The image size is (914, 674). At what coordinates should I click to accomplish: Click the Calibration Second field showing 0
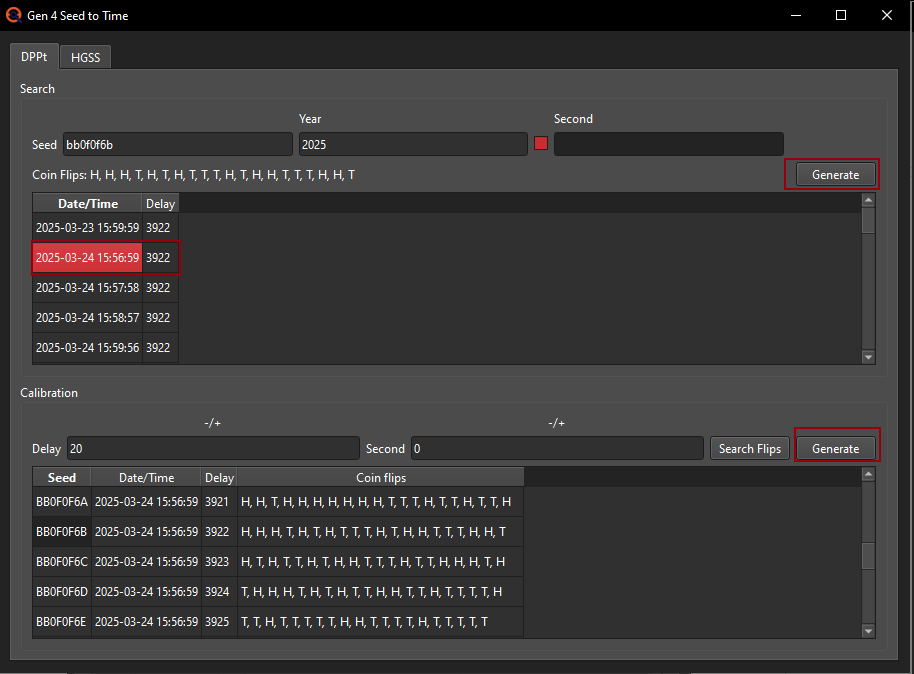point(557,448)
